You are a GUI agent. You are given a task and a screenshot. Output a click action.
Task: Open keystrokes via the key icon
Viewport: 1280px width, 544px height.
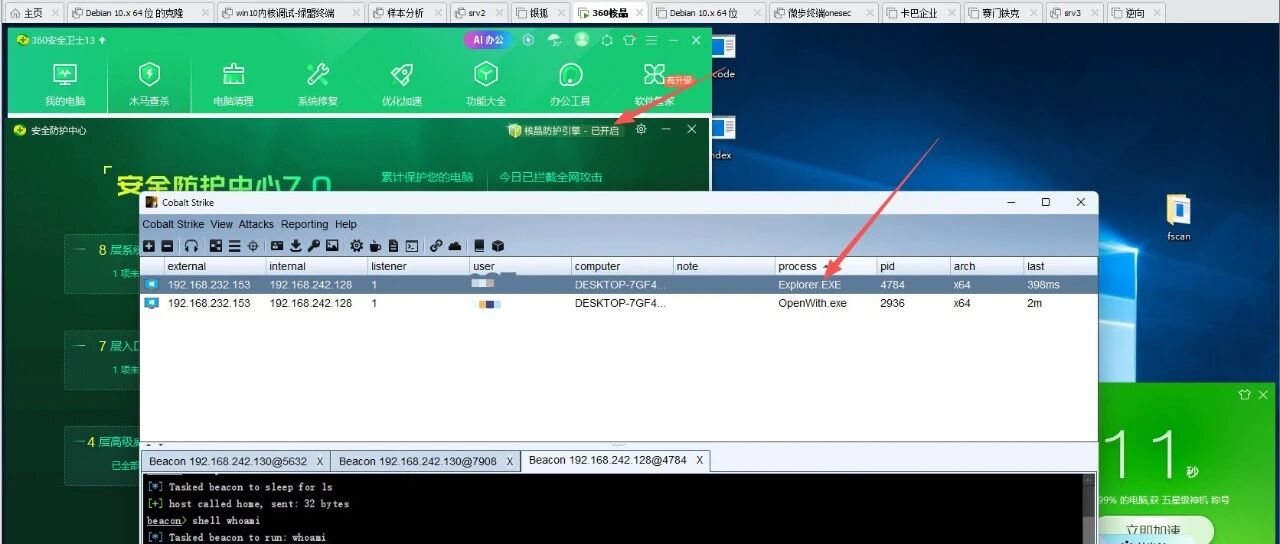(313, 246)
